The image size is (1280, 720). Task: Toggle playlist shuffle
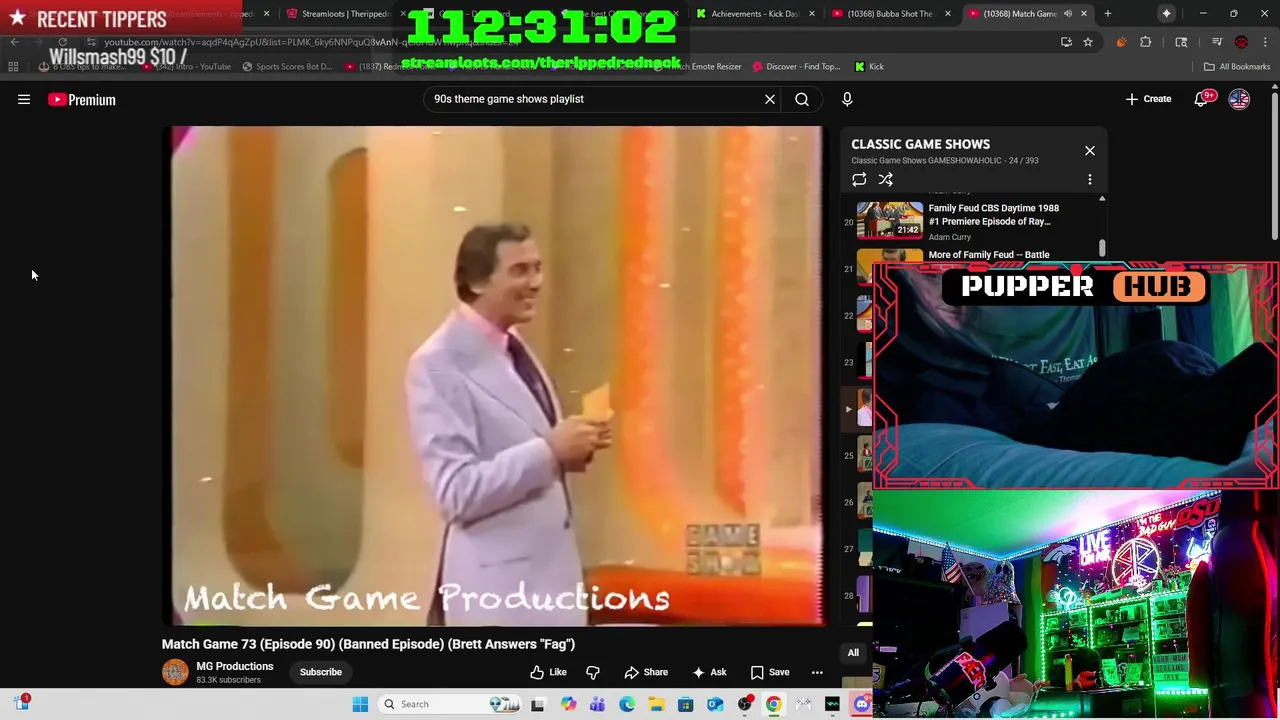click(885, 180)
